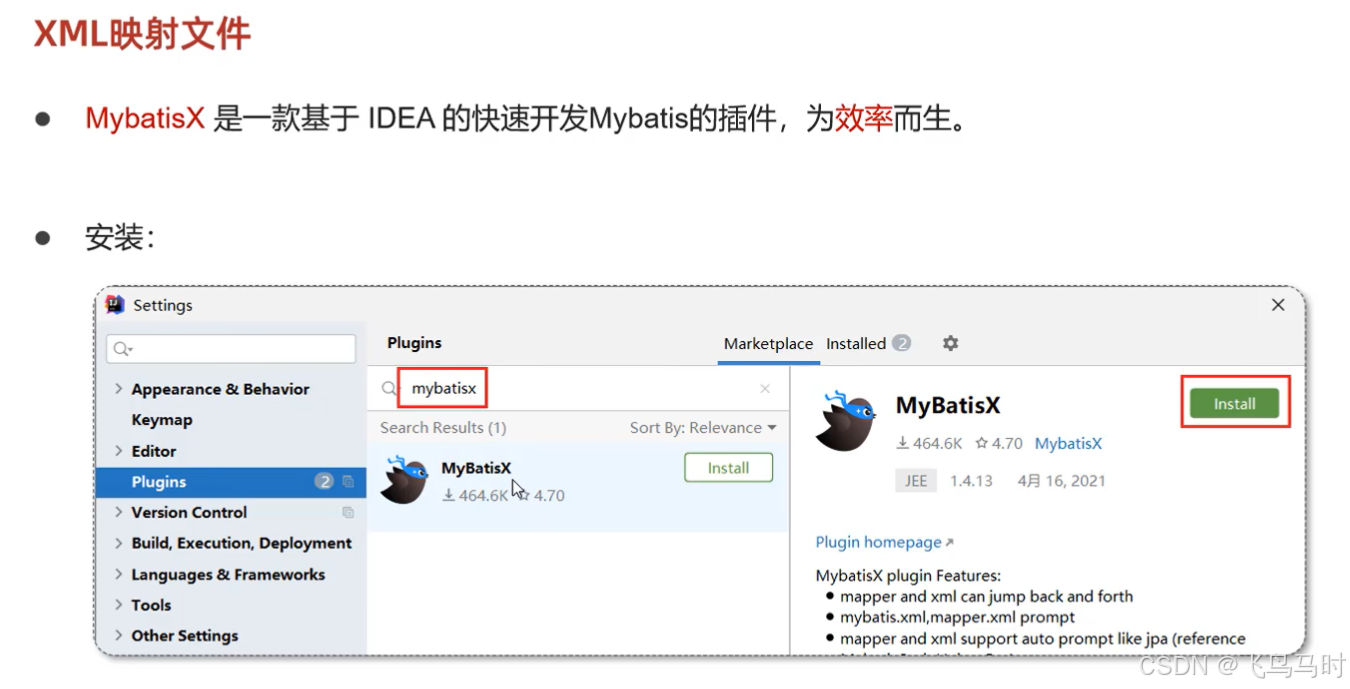1350x689 pixels.
Task: Click the copy icon beside Version Control
Action: pos(348,512)
